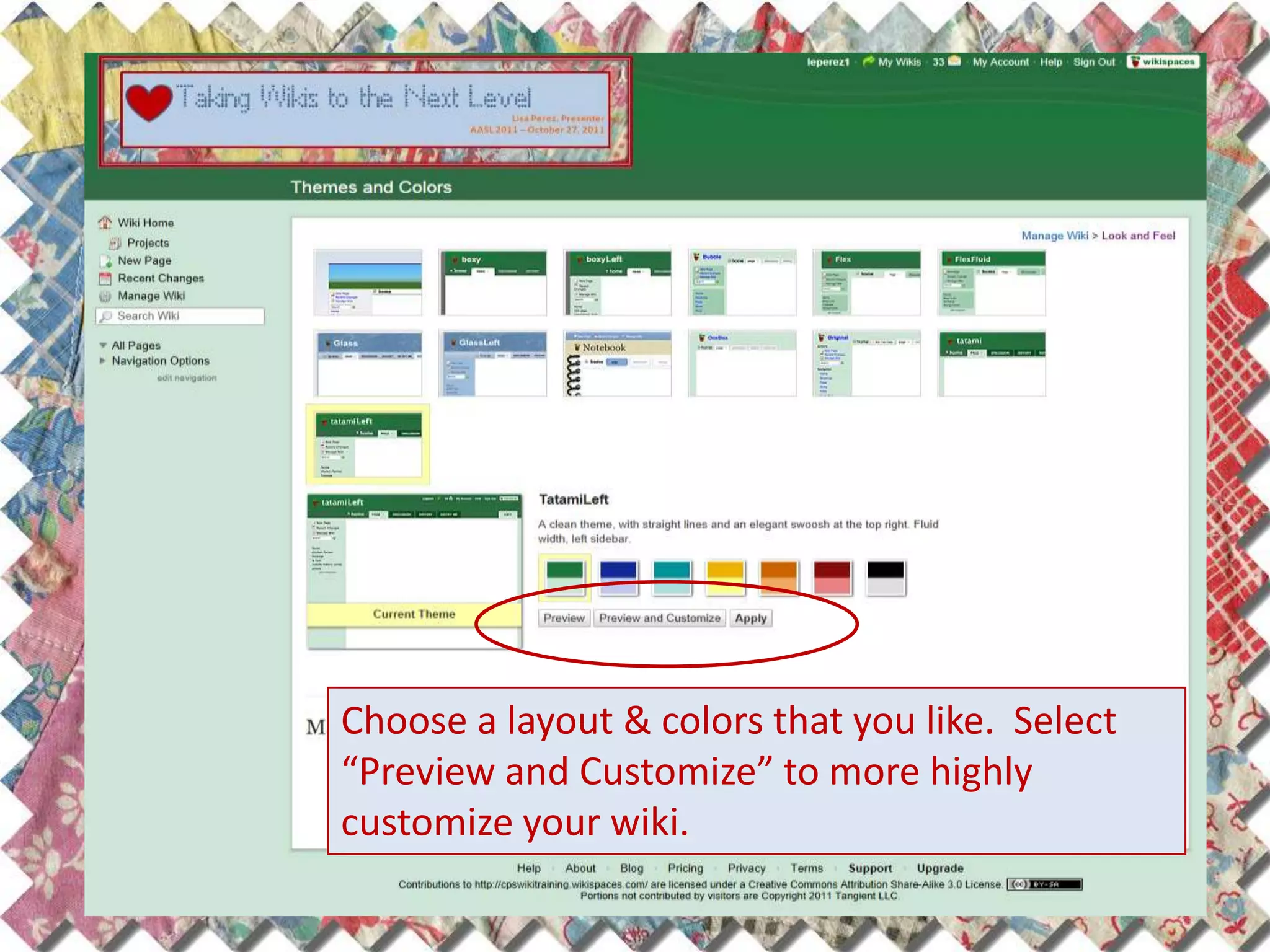The image size is (1270, 952).
Task: Click the large Current Theme preview image
Action: (414, 571)
